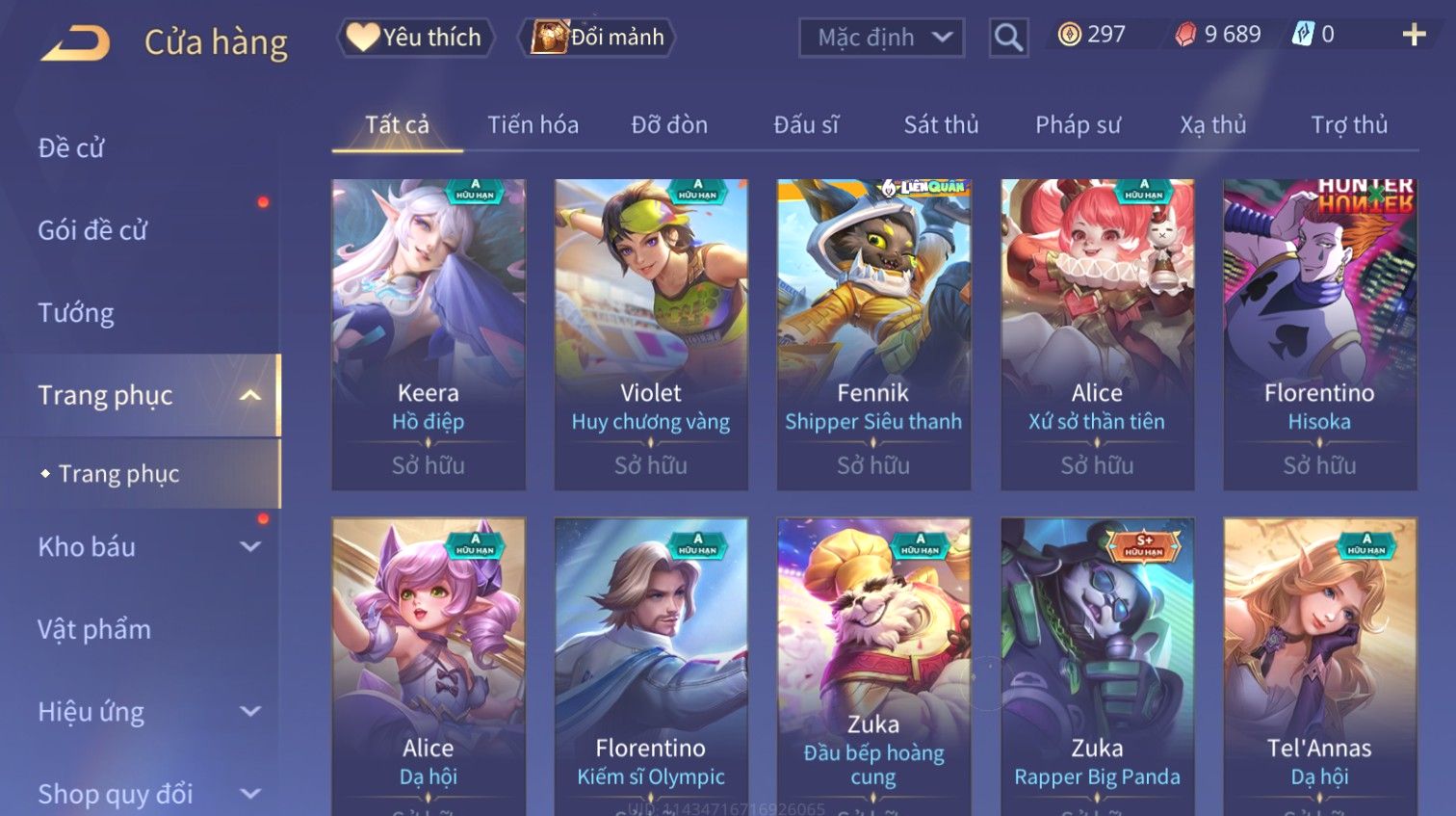The image size is (1456, 816).
Task: Tap the plus icon to add currency
Action: [1414, 35]
